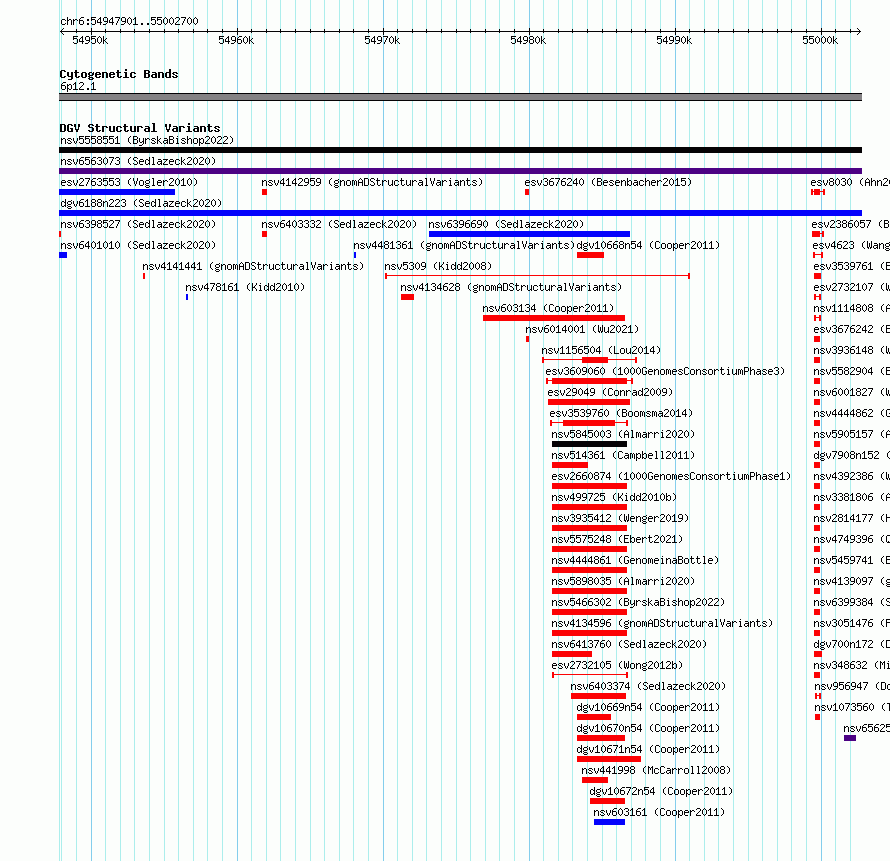Select nsv5582904 label at right edge
This screenshot has height=861, width=890.
click(x=851, y=371)
